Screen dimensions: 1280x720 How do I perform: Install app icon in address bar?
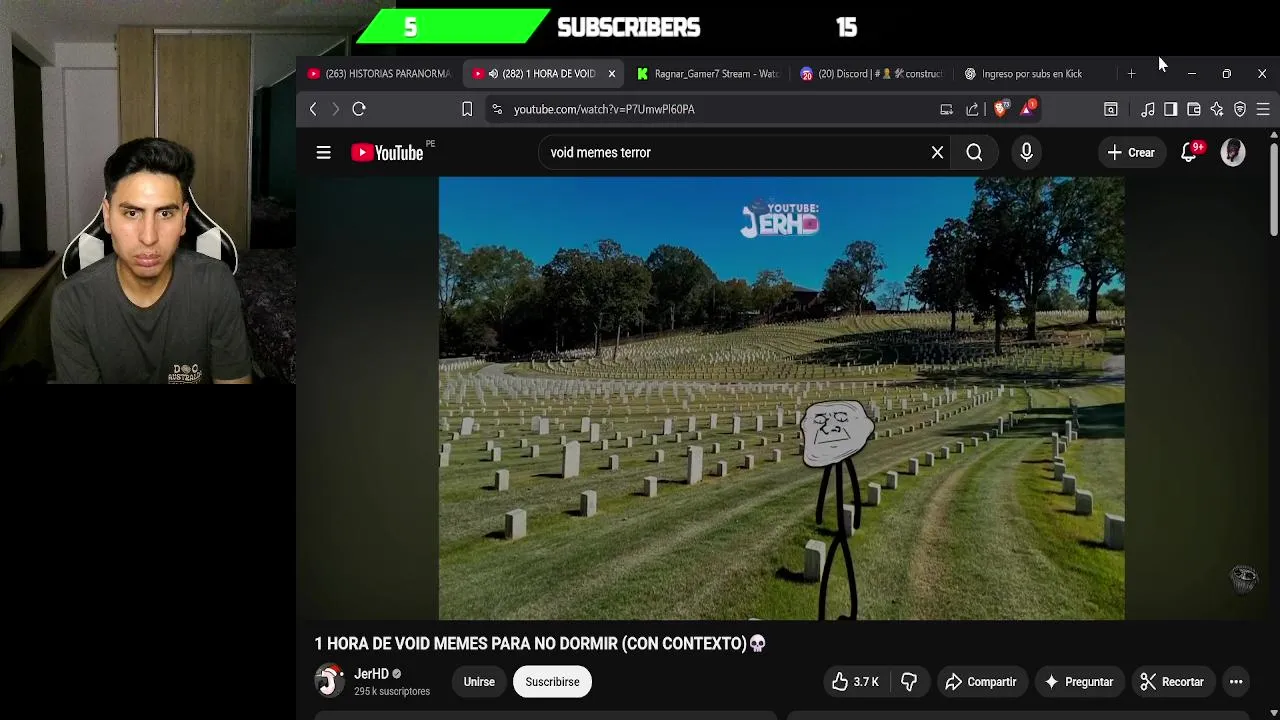(x=946, y=109)
